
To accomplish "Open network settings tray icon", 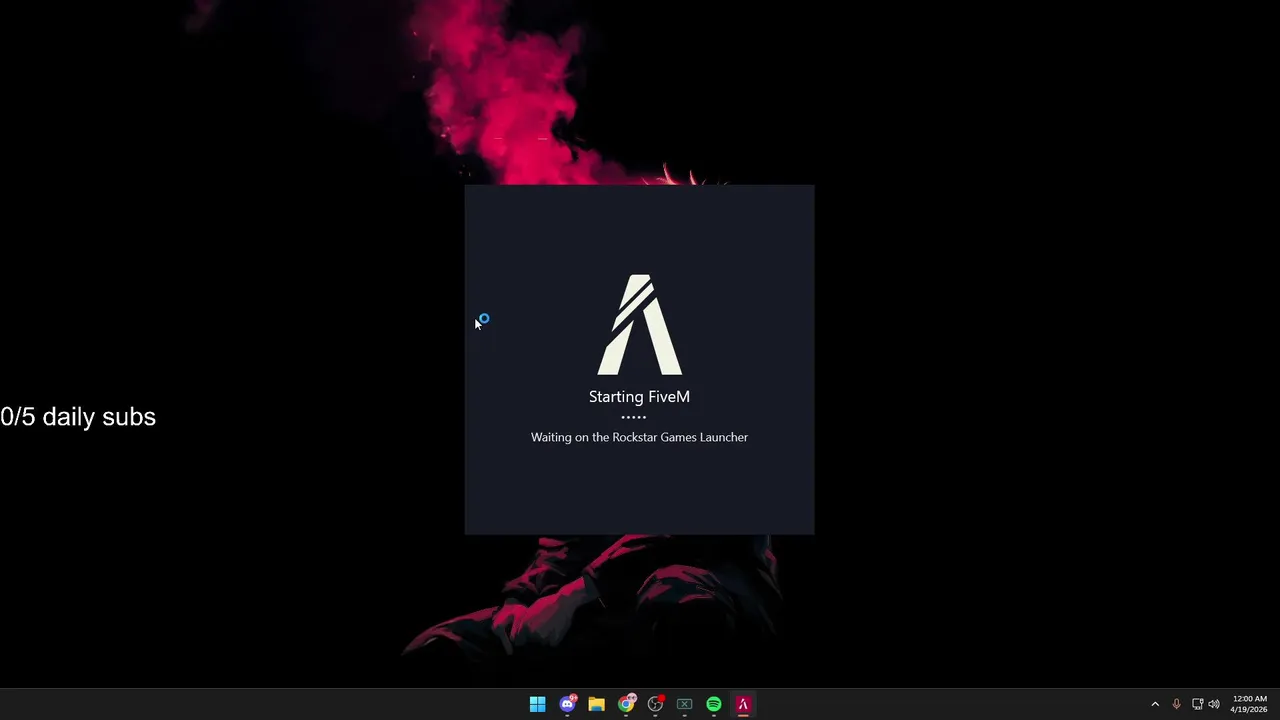I will 1197,704.
